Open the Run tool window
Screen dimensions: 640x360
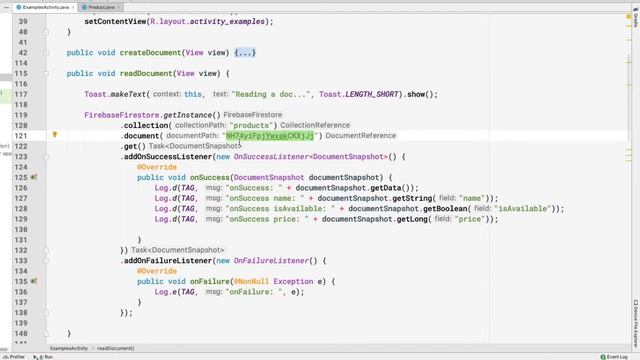[x=43, y=357]
